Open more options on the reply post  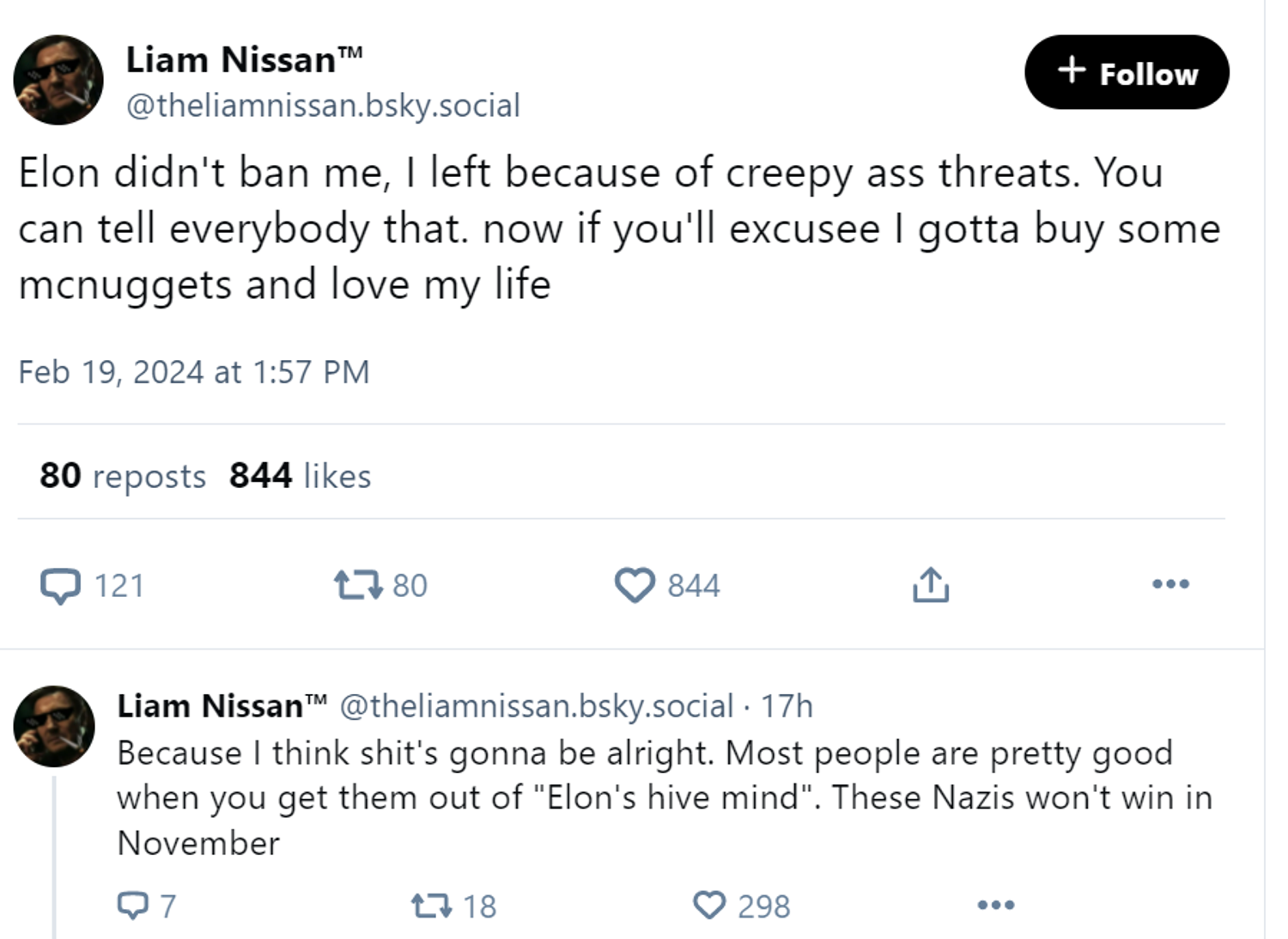click(995, 905)
